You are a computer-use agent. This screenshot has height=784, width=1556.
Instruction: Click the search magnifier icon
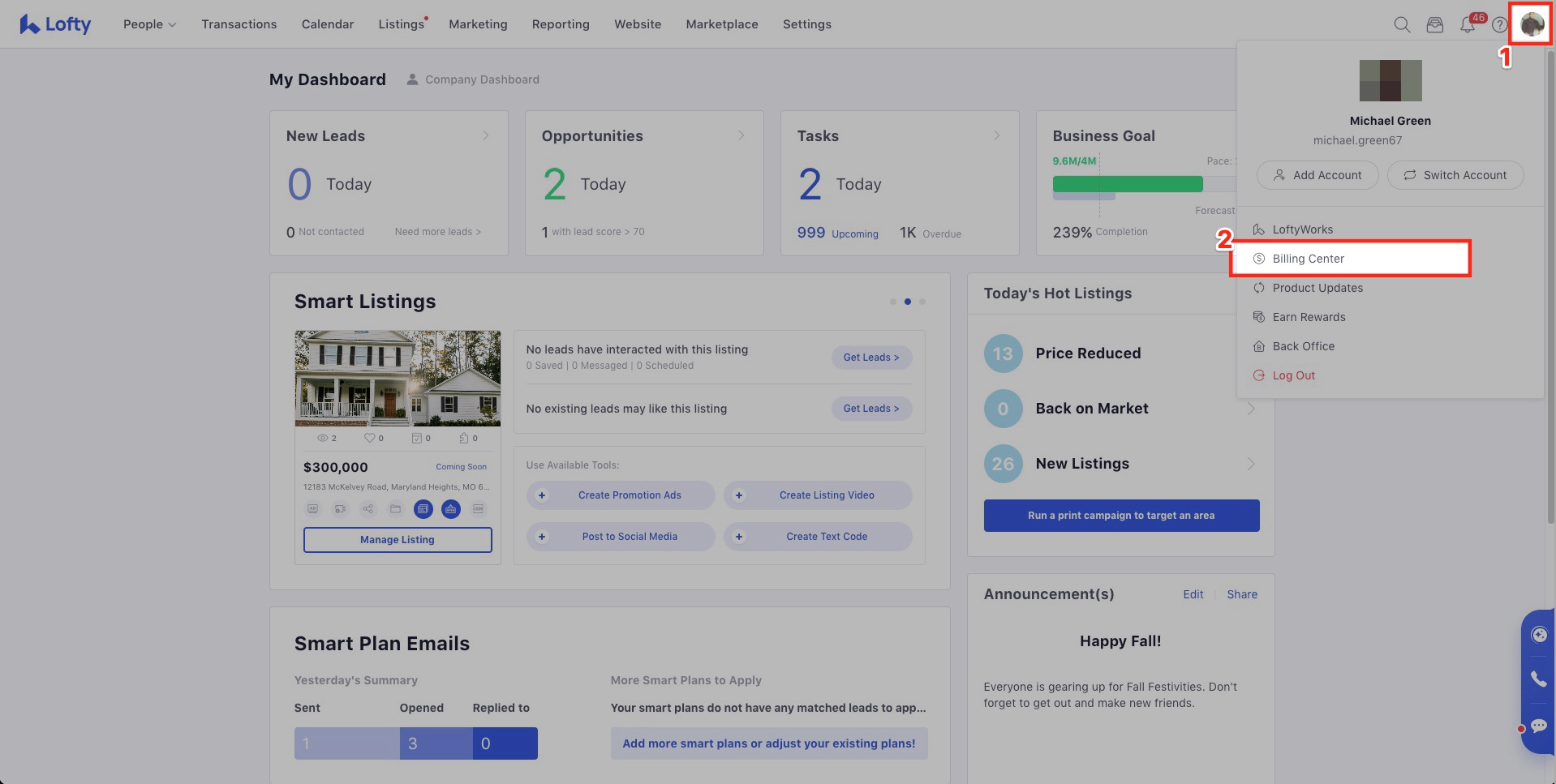coord(1401,25)
